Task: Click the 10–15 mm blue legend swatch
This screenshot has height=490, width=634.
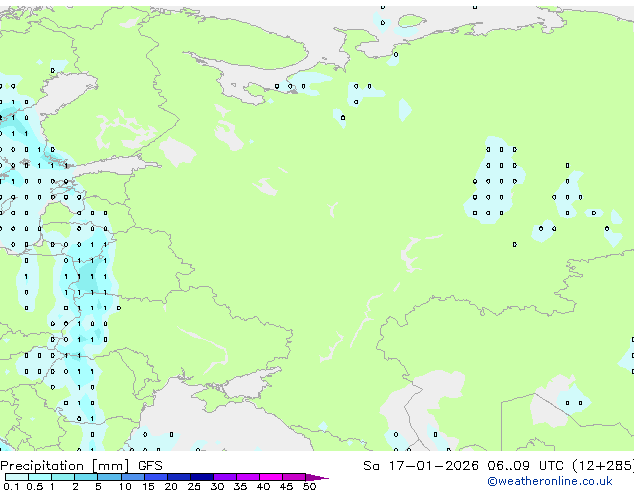Action: pyautogui.click(x=133, y=477)
